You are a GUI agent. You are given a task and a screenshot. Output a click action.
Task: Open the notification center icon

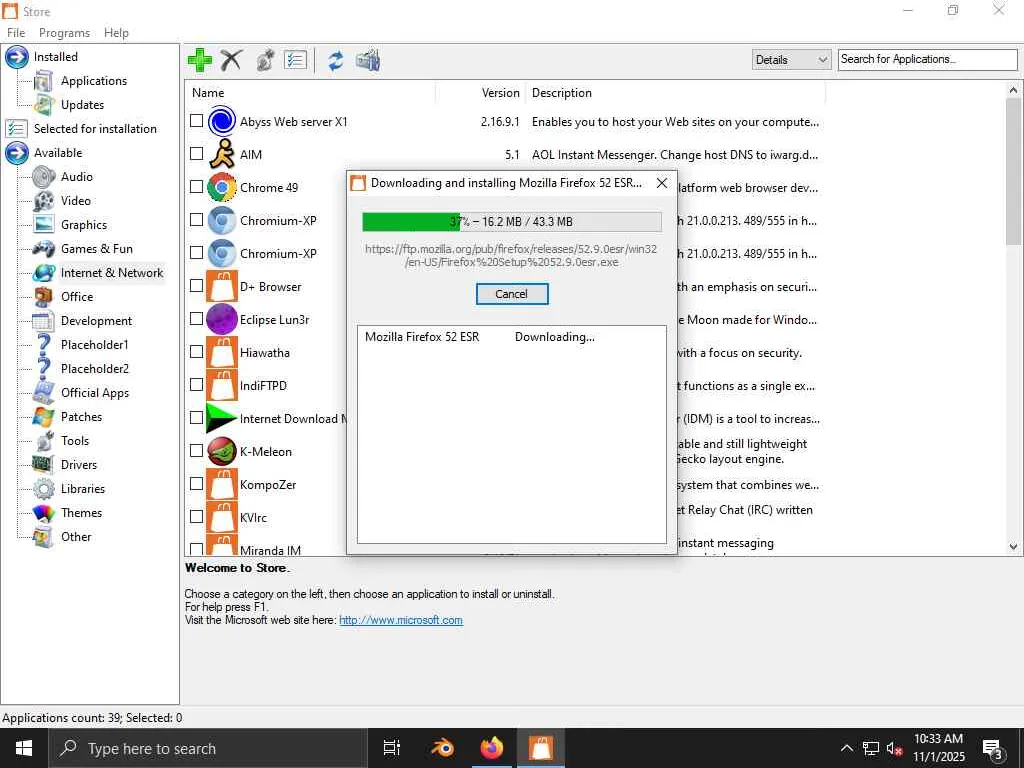(993, 749)
